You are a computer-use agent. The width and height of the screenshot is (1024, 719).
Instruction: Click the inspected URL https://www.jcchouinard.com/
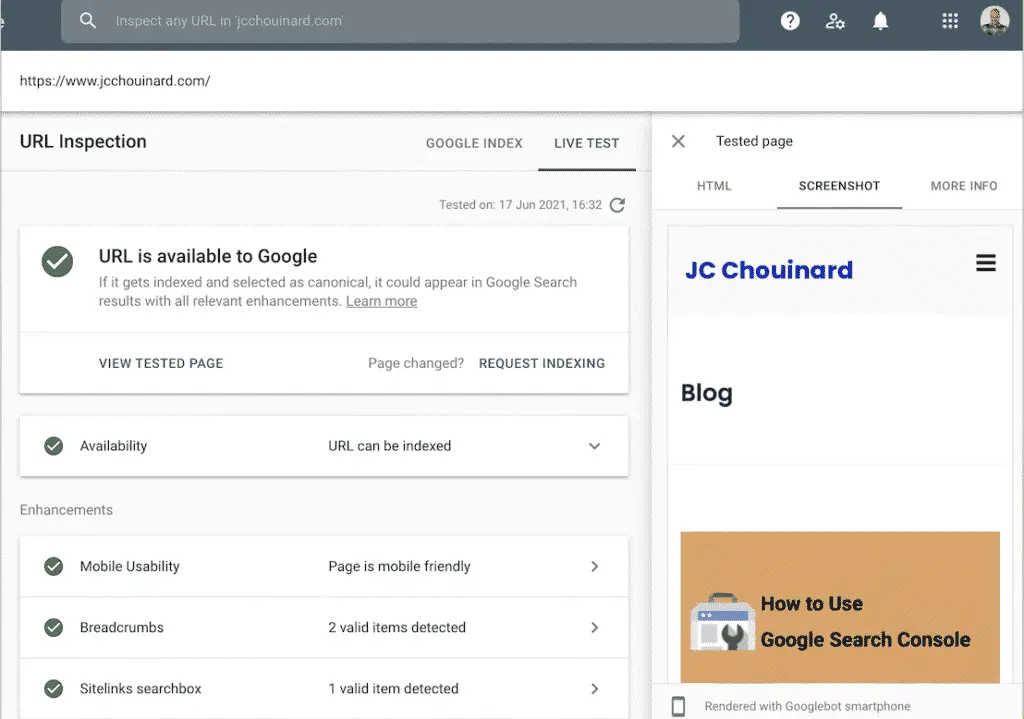115,80
